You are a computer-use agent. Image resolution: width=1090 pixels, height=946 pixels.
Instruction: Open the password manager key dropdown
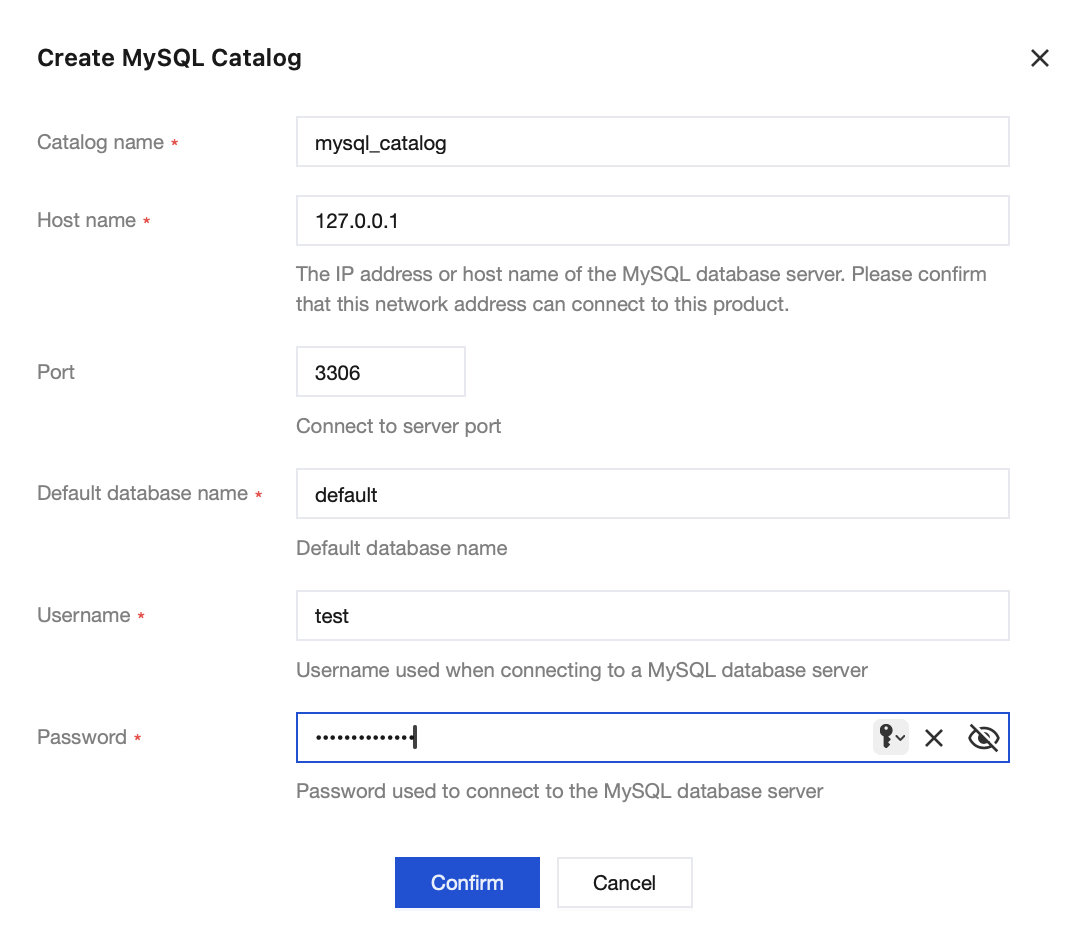pyautogui.click(x=890, y=737)
